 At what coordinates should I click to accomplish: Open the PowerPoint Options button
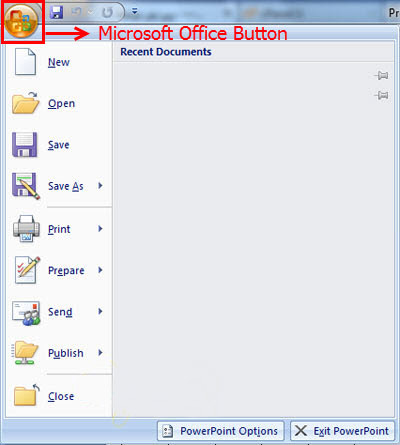click(221, 431)
